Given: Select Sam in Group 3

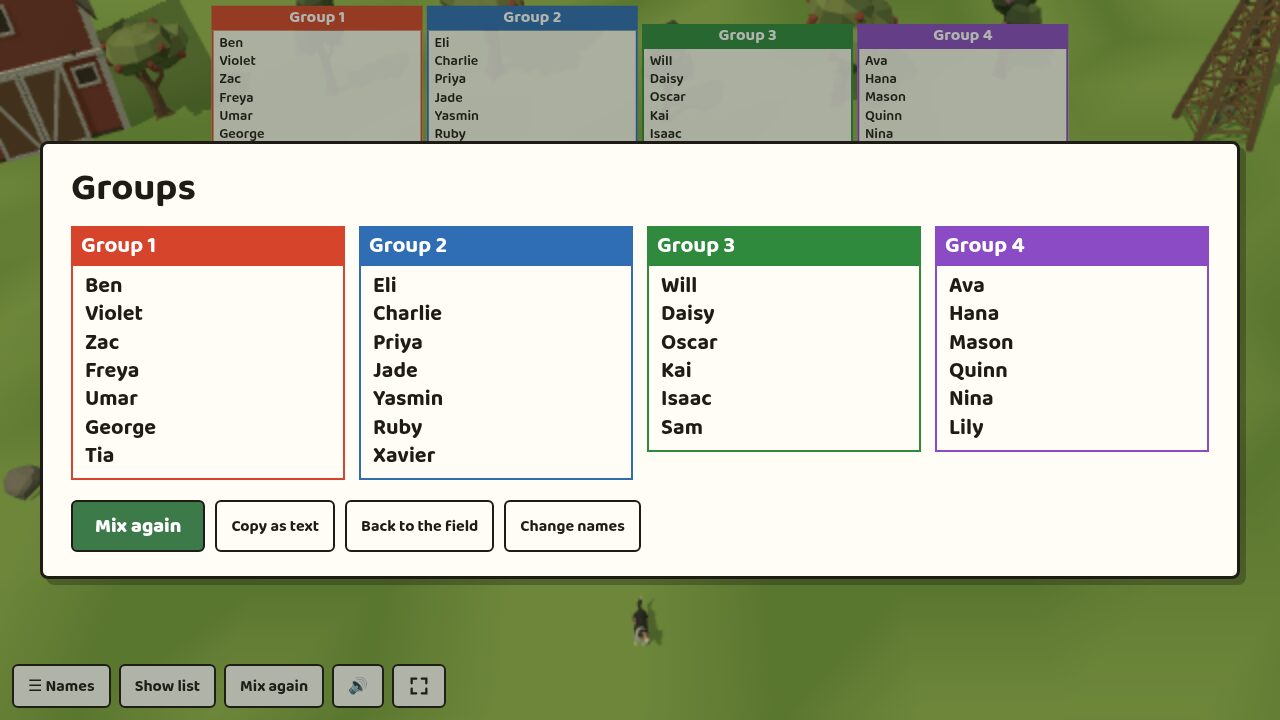Looking at the screenshot, I should pyautogui.click(x=682, y=427).
